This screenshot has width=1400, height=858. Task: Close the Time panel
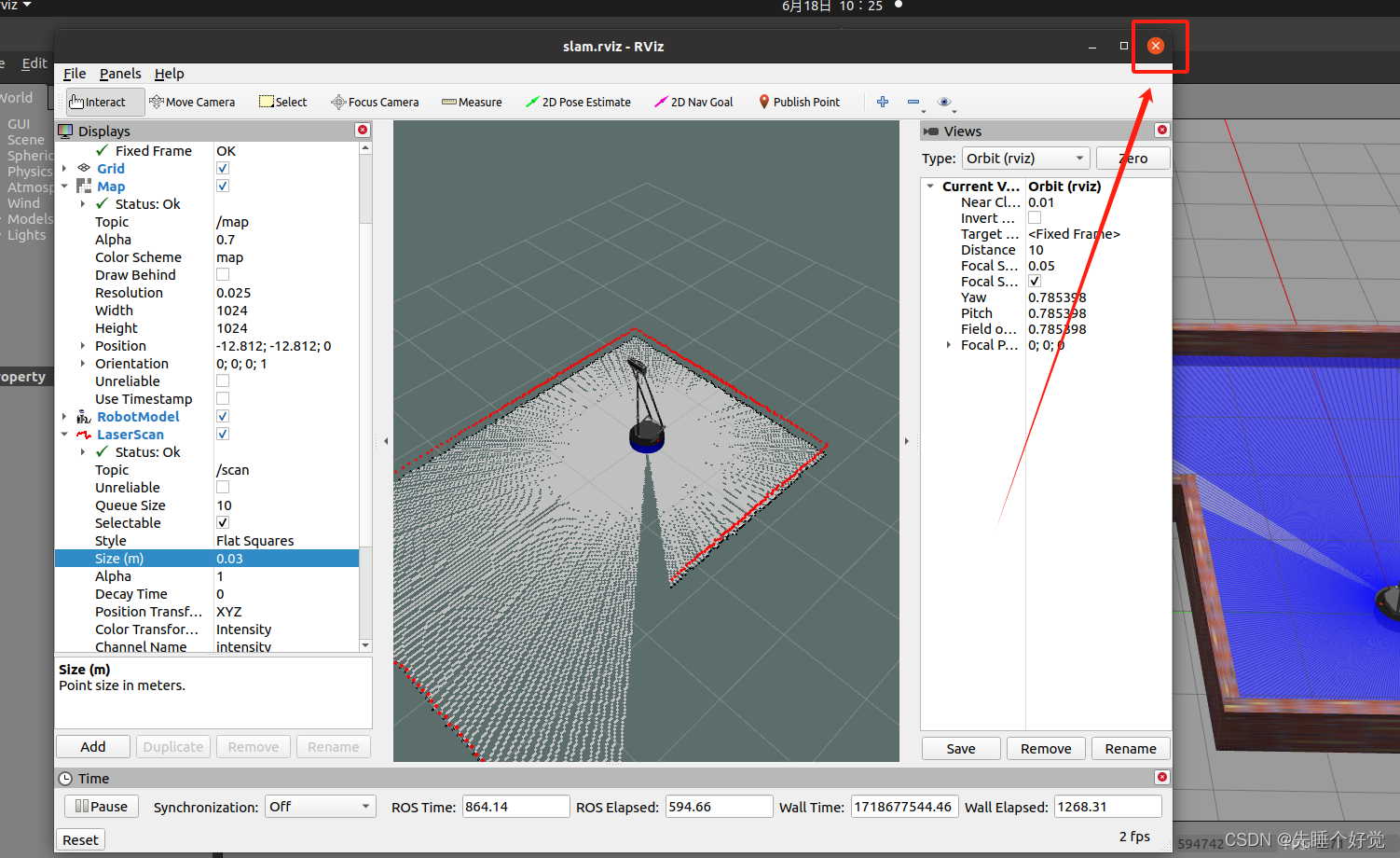1162,777
